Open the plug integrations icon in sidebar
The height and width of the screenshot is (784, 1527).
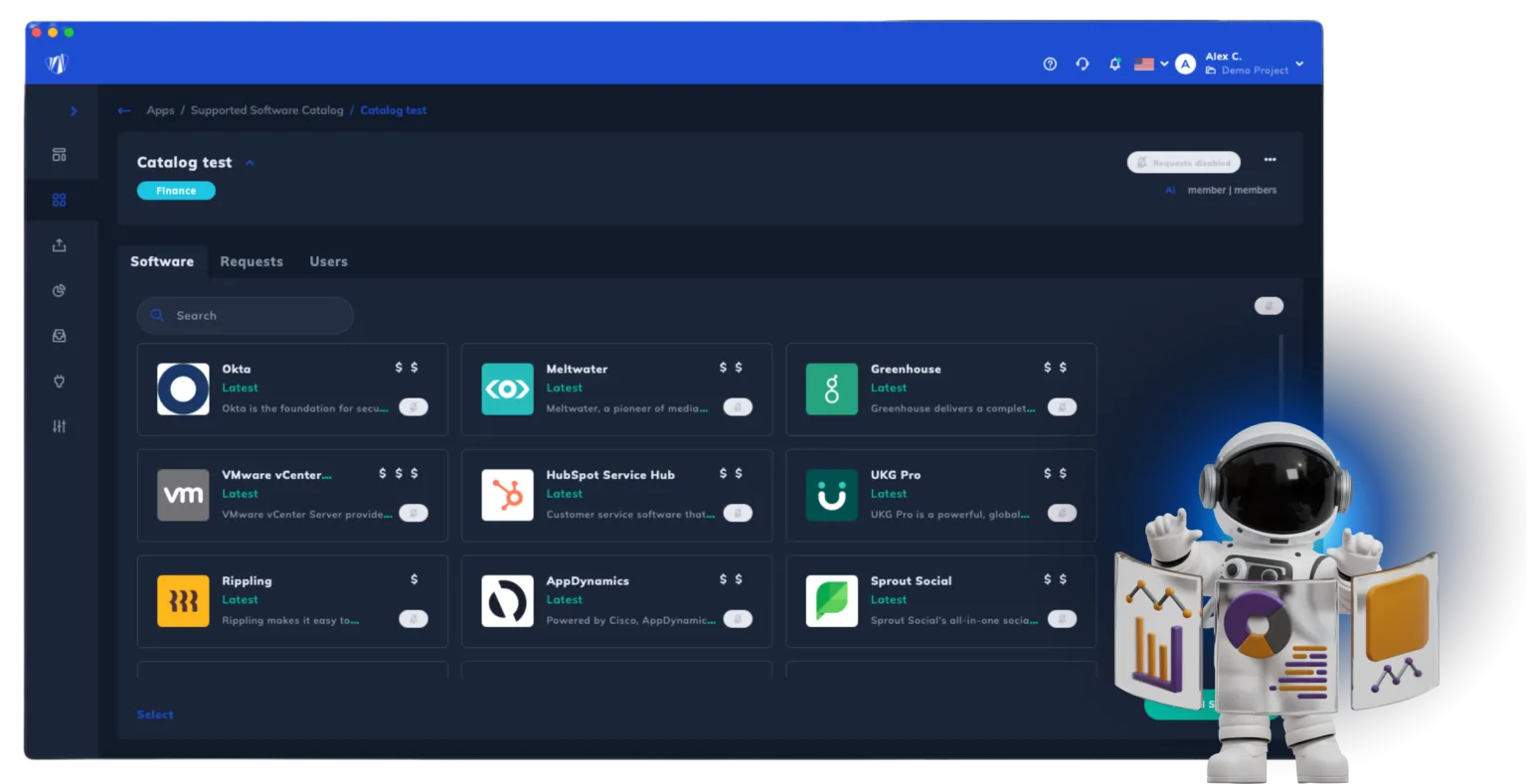pos(60,382)
